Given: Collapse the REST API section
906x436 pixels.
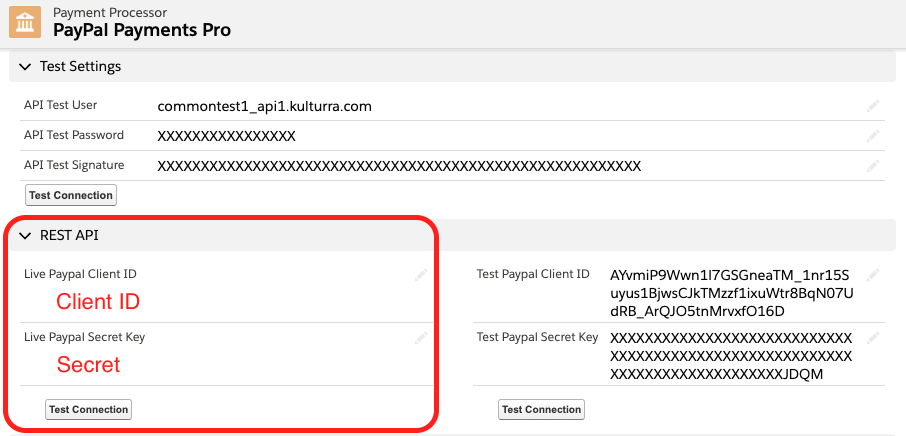Looking at the screenshot, I should click(25, 236).
